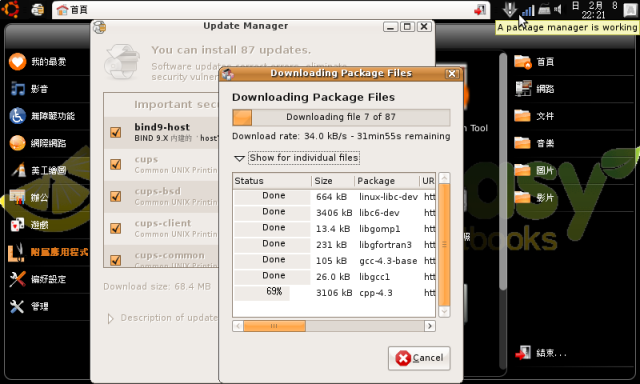Select the cpp-4.3 row at 69%
The height and width of the screenshot is (384, 640).
334,293
